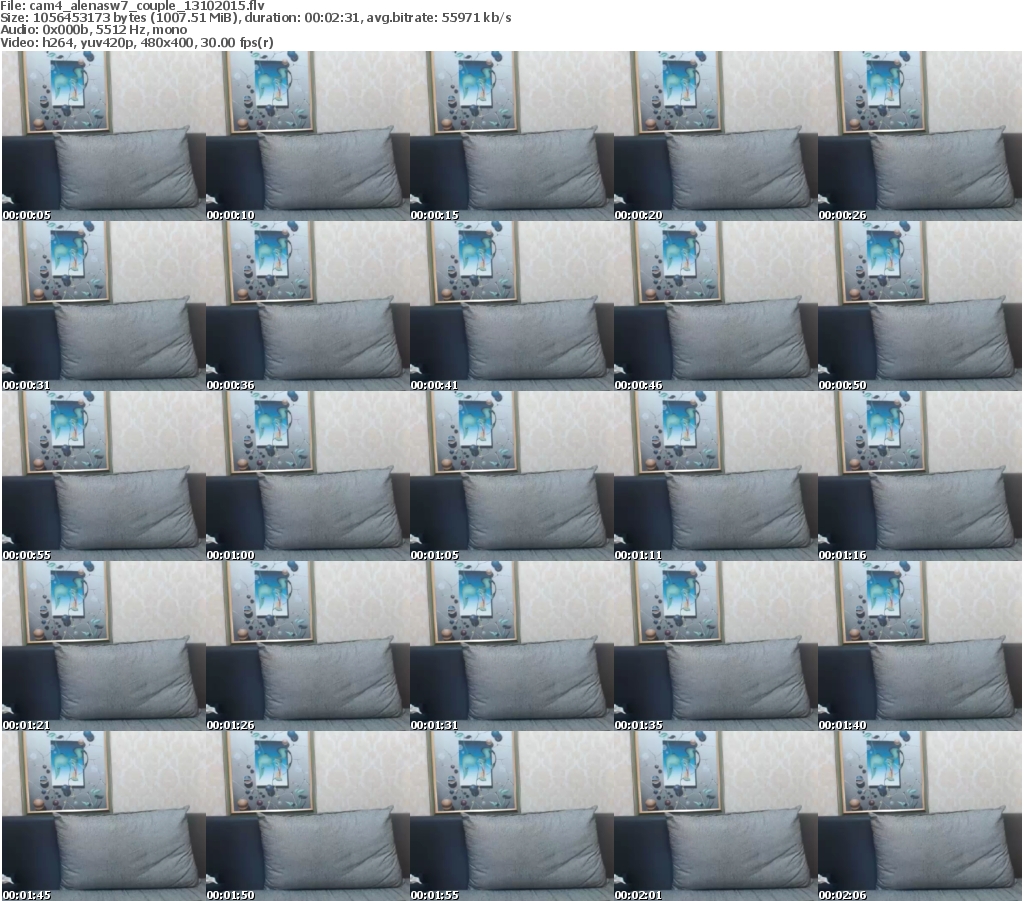The width and height of the screenshot is (1024, 901).
Task: Click the frame timestamped 00:01:40
Action: tap(920, 646)
